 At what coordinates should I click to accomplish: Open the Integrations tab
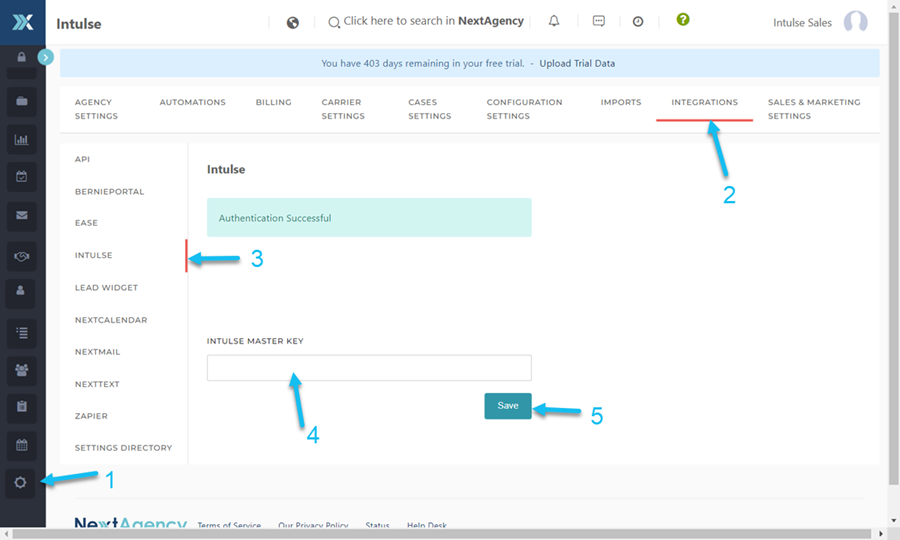tap(704, 102)
